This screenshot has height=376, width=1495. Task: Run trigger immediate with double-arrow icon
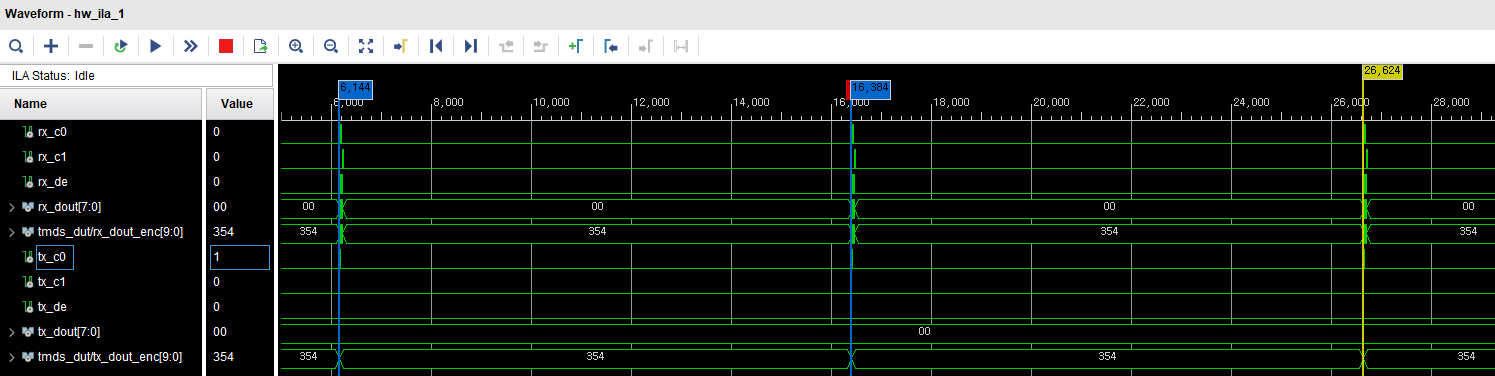(x=190, y=46)
